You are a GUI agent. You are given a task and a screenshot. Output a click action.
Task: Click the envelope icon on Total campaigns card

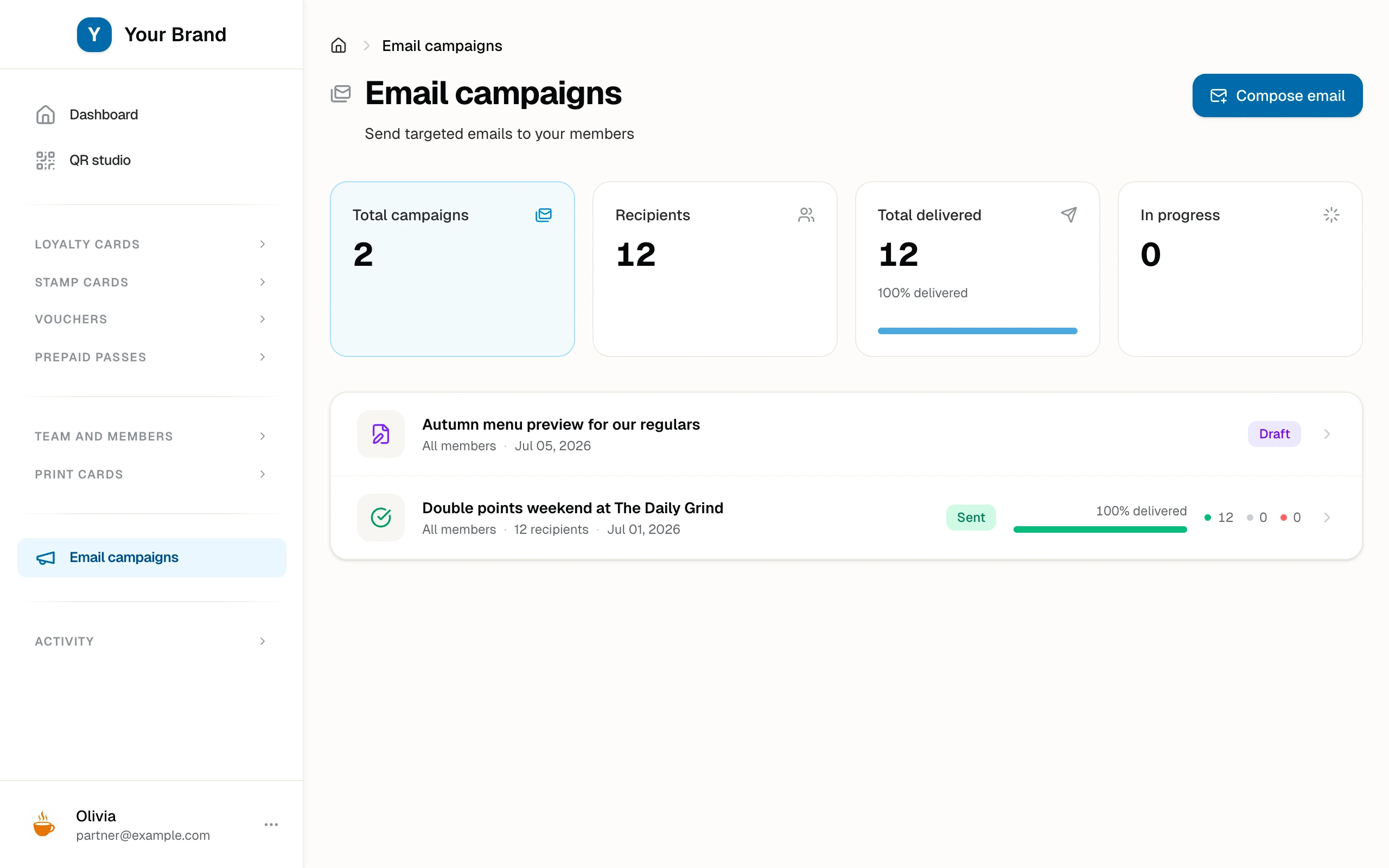[x=544, y=215]
